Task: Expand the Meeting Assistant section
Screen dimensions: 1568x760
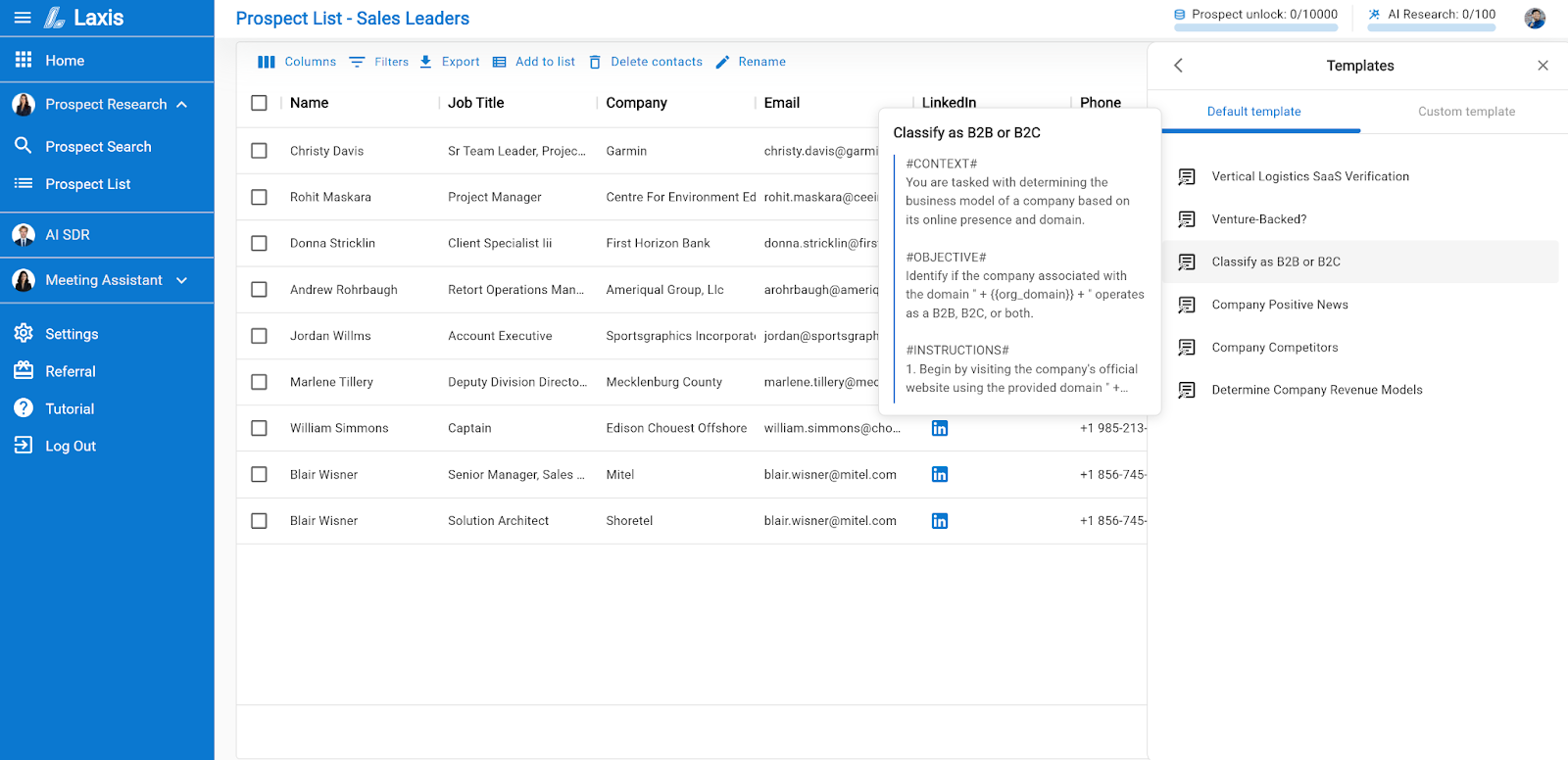Action: pyautogui.click(x=182, y=280)
